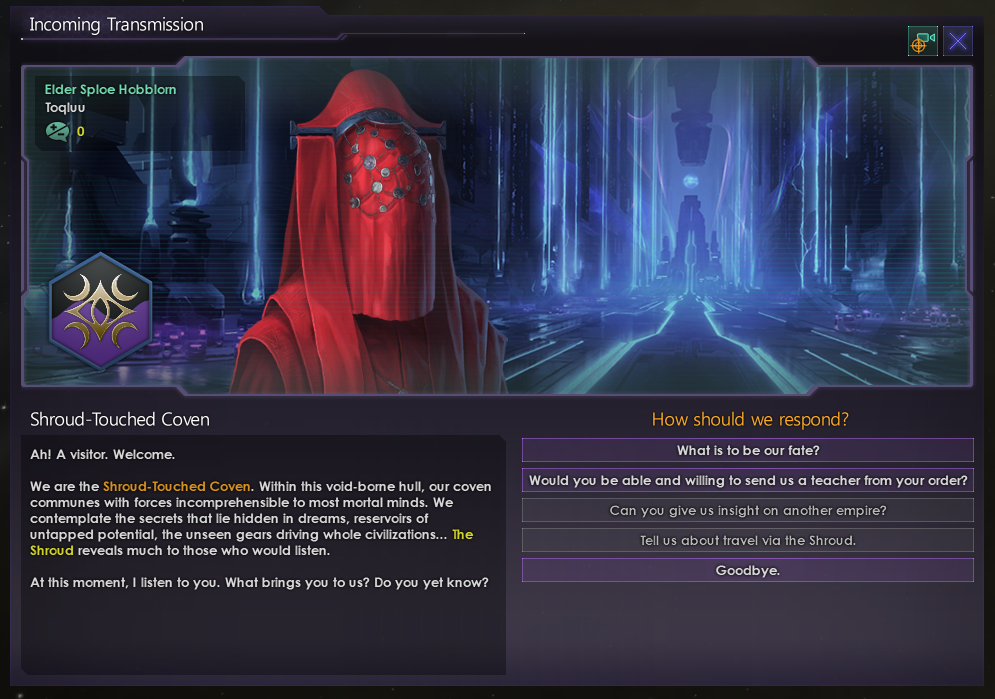Click the "How should we respond?" header
The image size is (995, 699).
[x=750, y=419]
